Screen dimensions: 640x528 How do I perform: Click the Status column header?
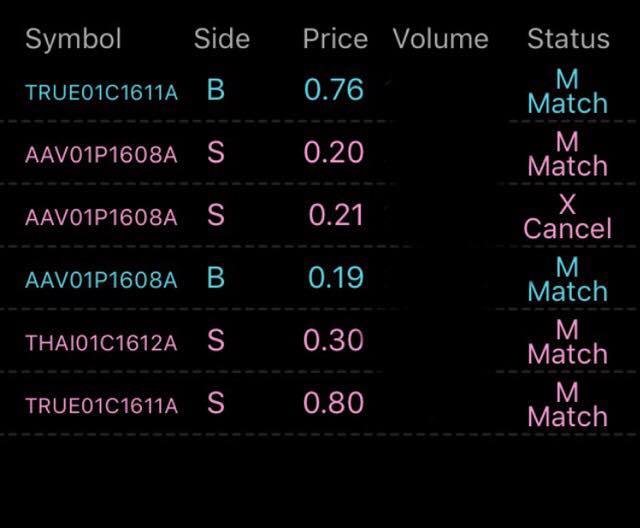[x=568, y=39]
